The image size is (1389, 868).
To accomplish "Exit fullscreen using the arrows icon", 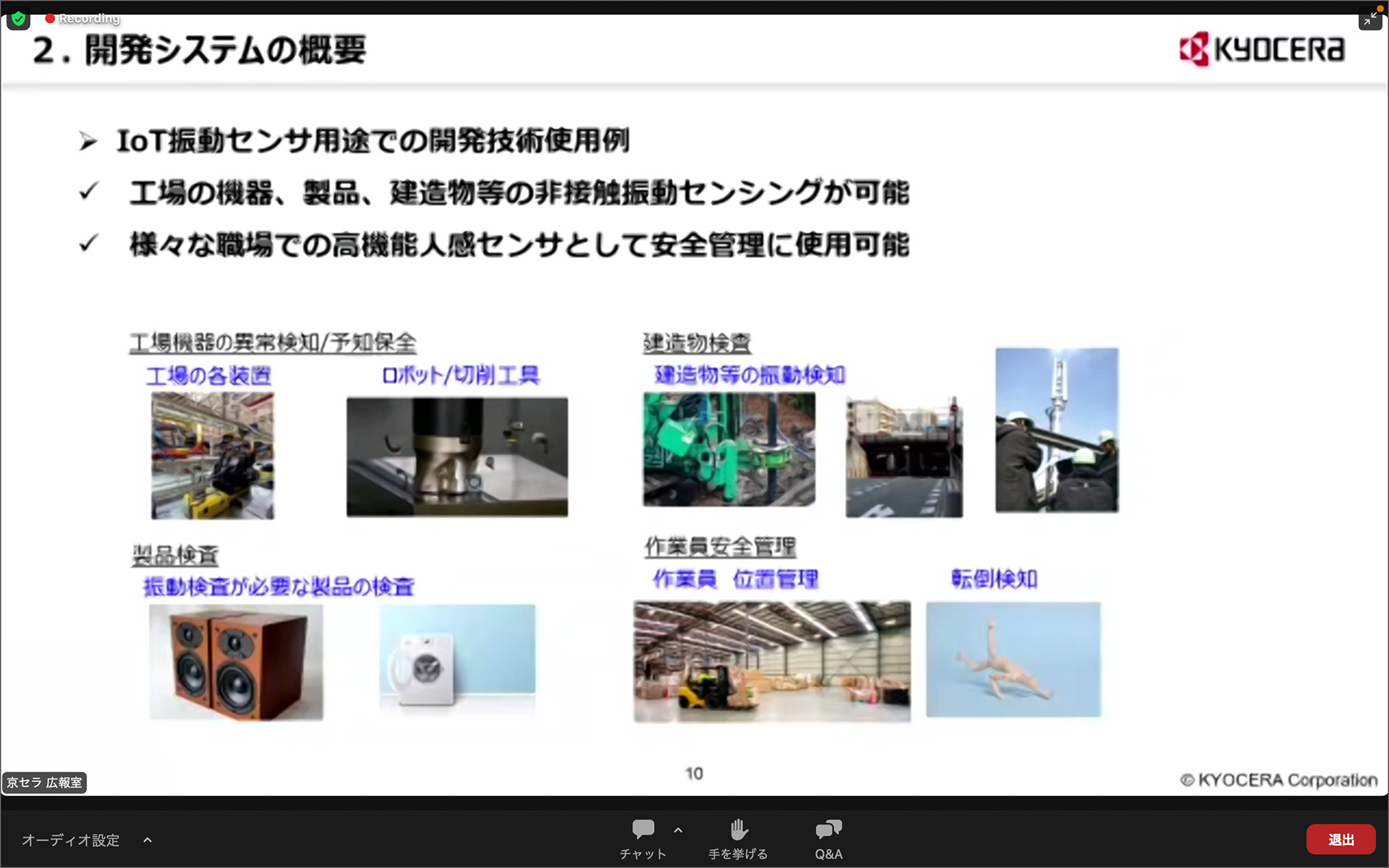I will (1371, 20).
